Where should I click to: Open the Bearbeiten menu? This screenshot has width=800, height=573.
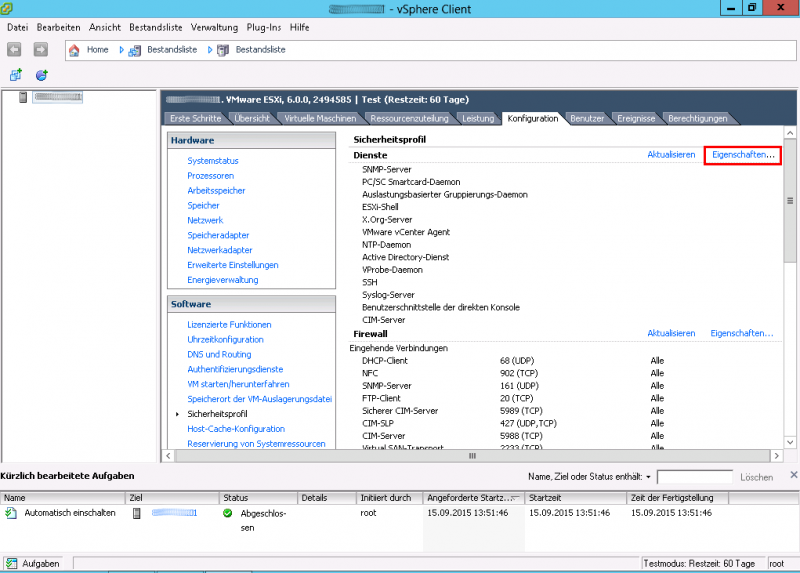pyautogui.click(x=59, y=28)
